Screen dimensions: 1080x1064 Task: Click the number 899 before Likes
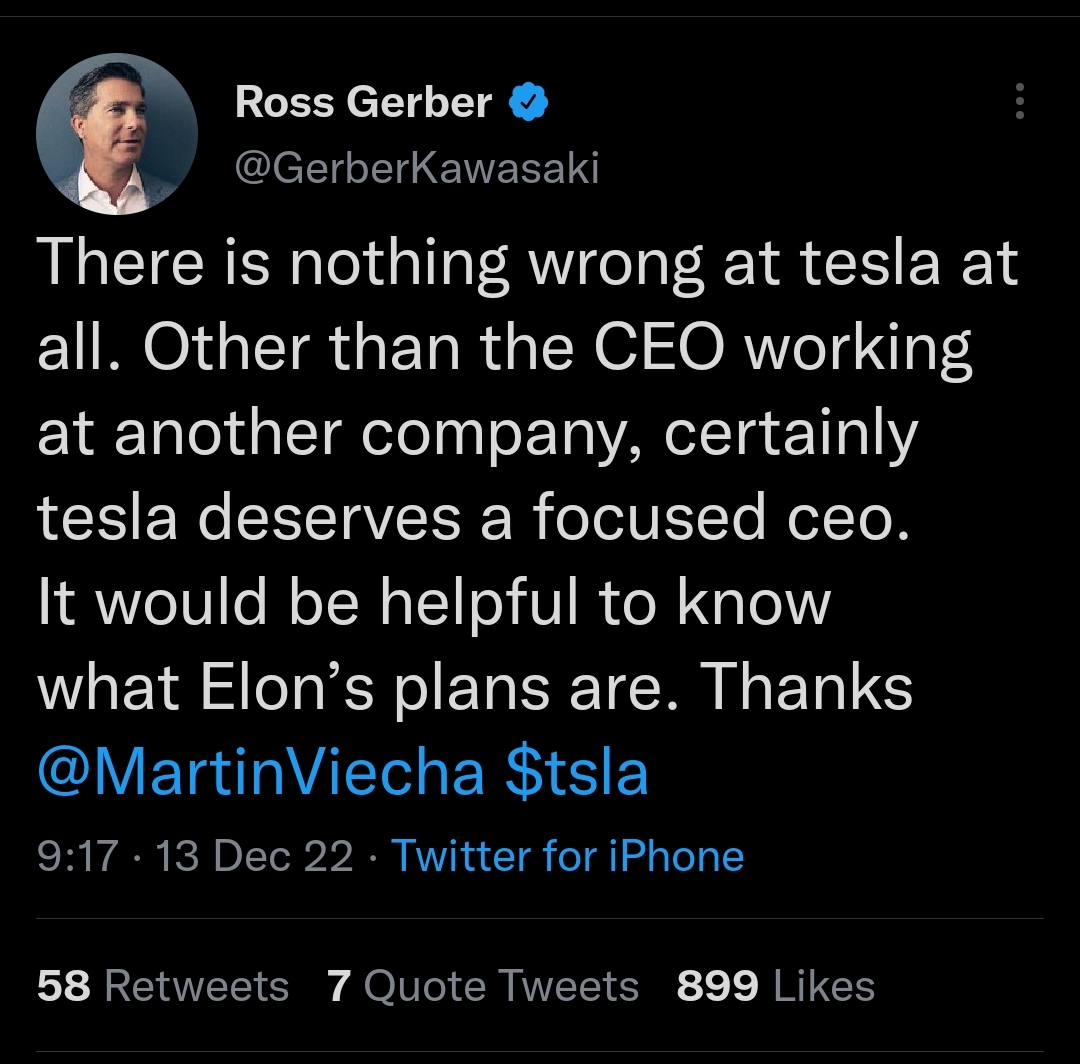click(x=716, y=987)
